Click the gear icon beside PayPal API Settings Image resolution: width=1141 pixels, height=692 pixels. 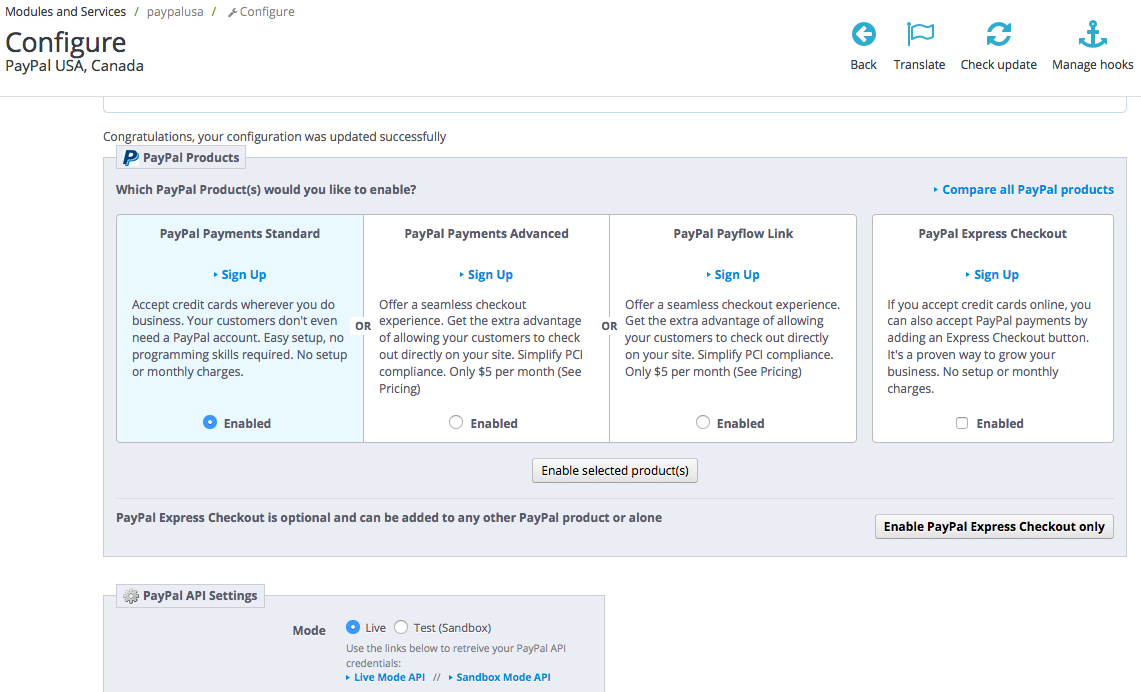(x=131, y=596)
